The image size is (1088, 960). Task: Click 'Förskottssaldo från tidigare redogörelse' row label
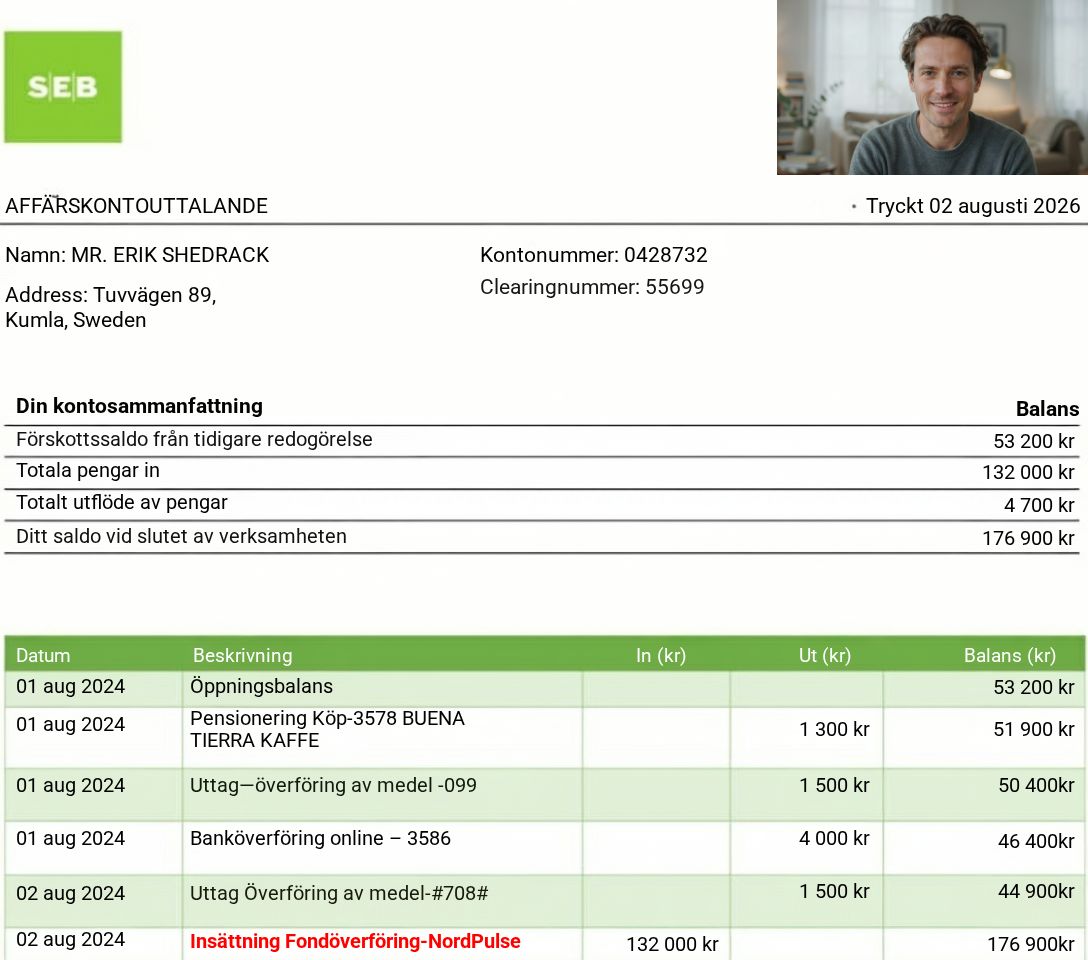194,439
